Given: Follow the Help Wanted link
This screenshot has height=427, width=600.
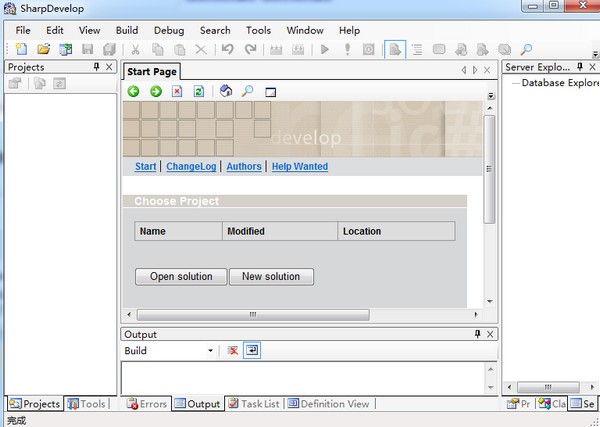Looking at the screenshot, I should point(300,166).
